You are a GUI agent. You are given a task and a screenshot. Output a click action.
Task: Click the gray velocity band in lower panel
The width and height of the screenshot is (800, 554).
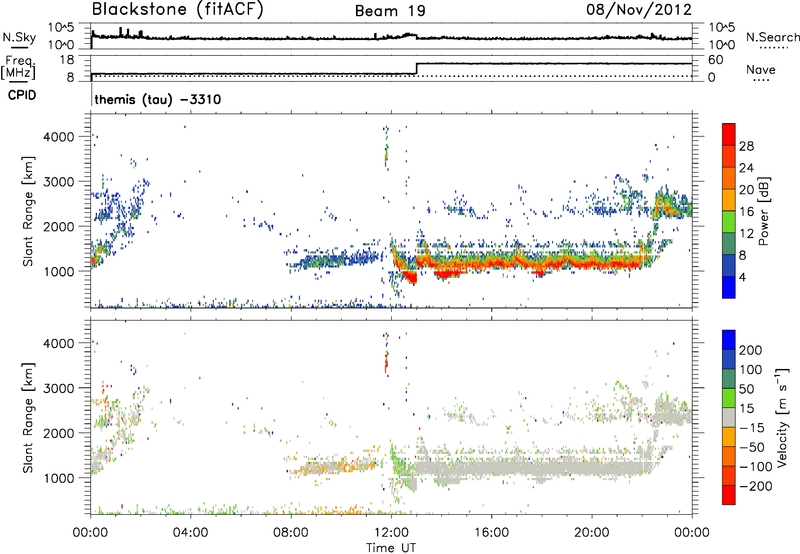point(531,468)
